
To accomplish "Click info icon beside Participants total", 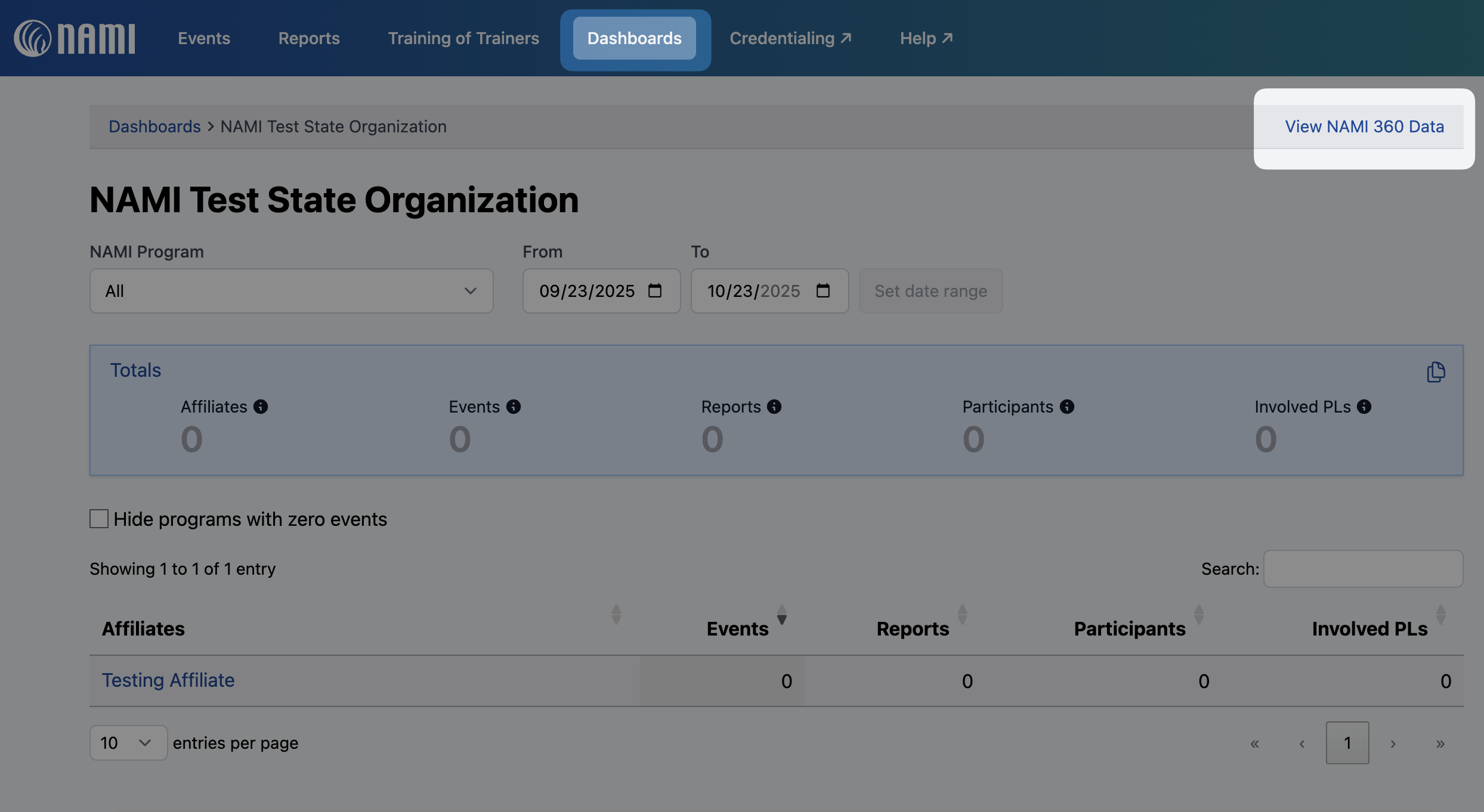I will 1067,407.
